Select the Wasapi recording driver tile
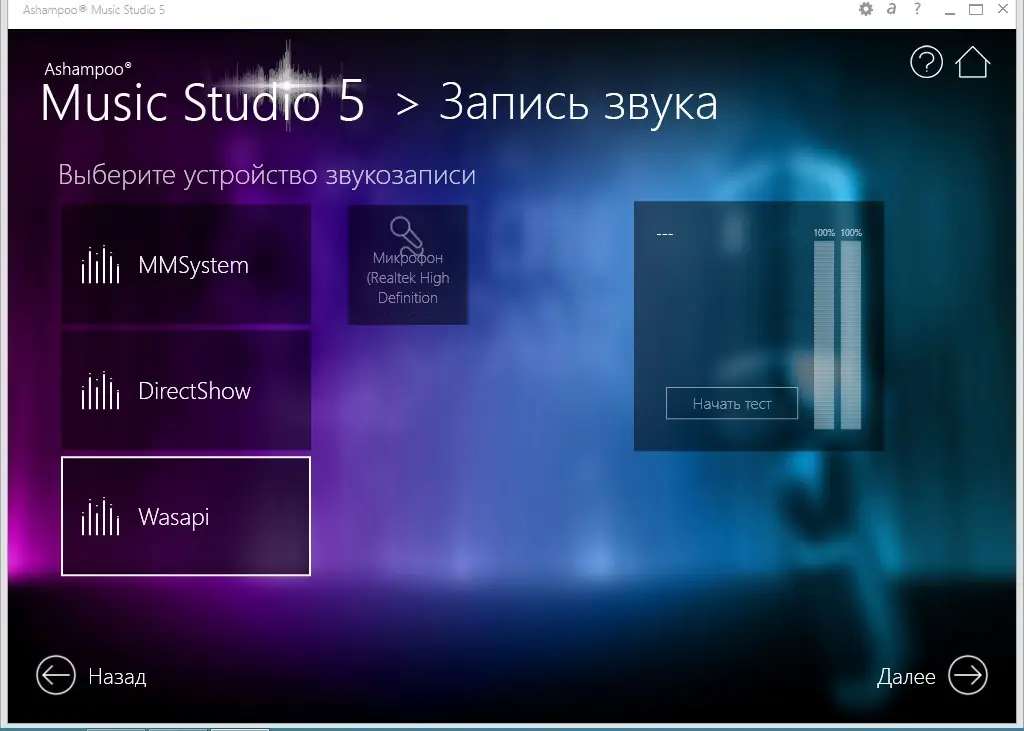 coord(186,516)
